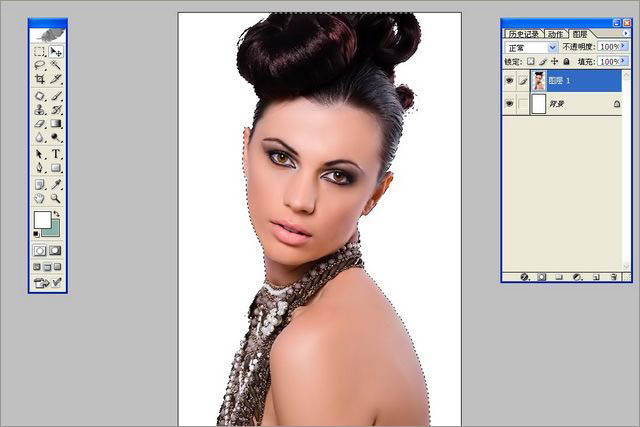Screen dimensions: 640x427
Task: Select the 图层 1 layer thumbnail
Action: pos(538,80)
